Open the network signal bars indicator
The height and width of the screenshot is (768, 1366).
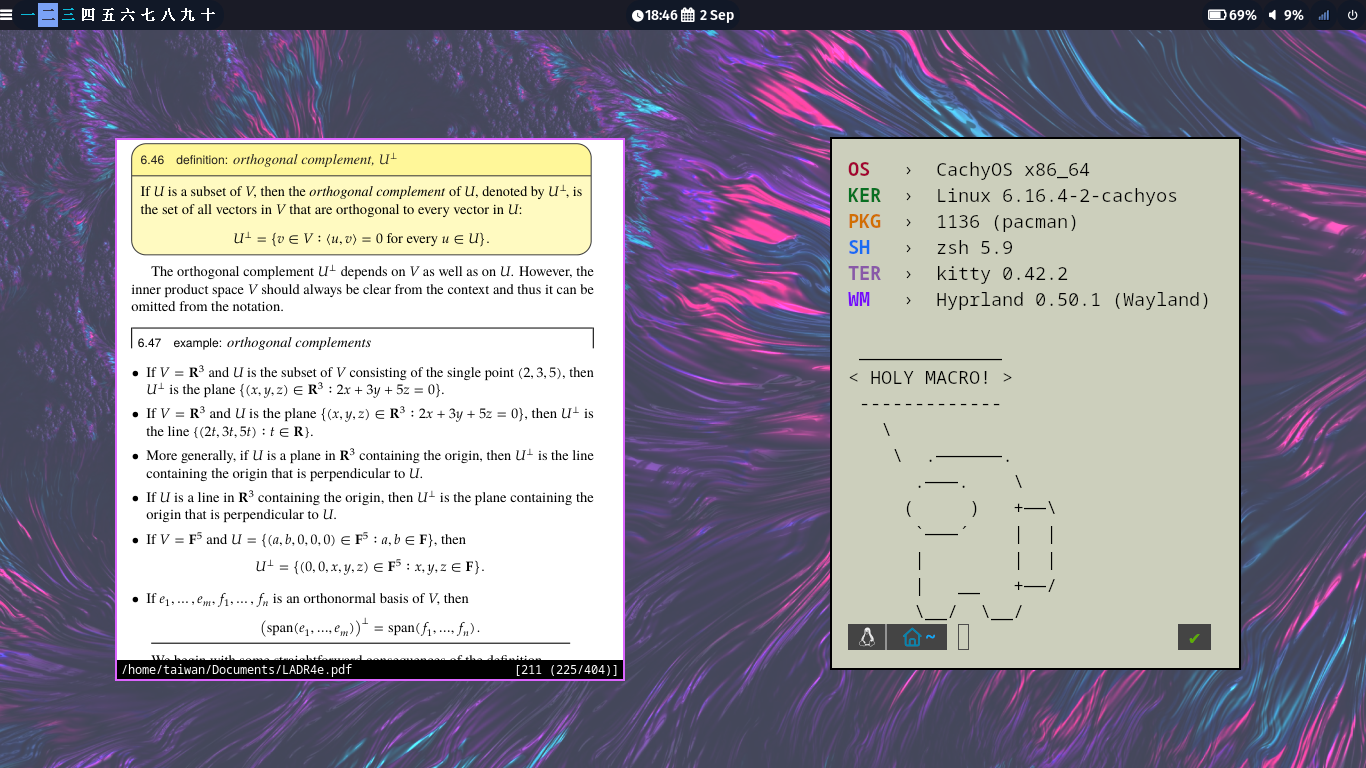click(x=1324, y=15)
